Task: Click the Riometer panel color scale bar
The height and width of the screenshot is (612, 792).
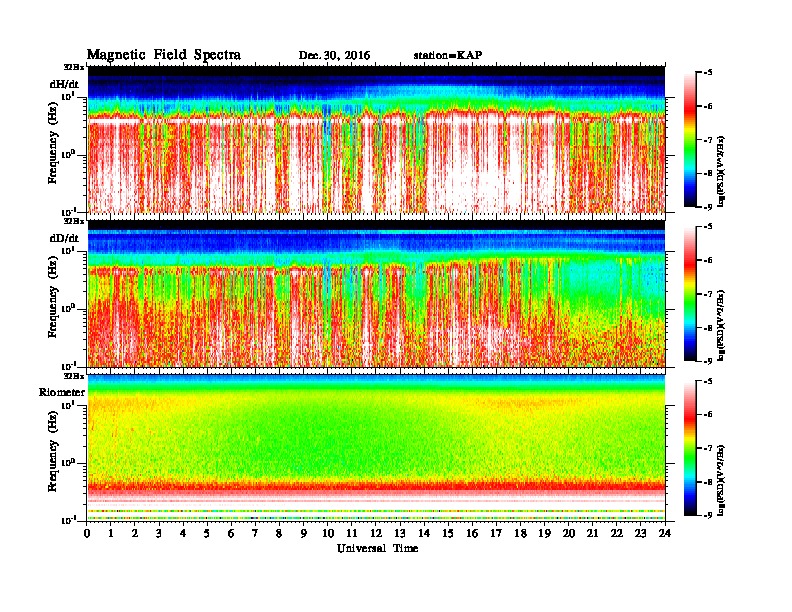Action: [690, 448]
